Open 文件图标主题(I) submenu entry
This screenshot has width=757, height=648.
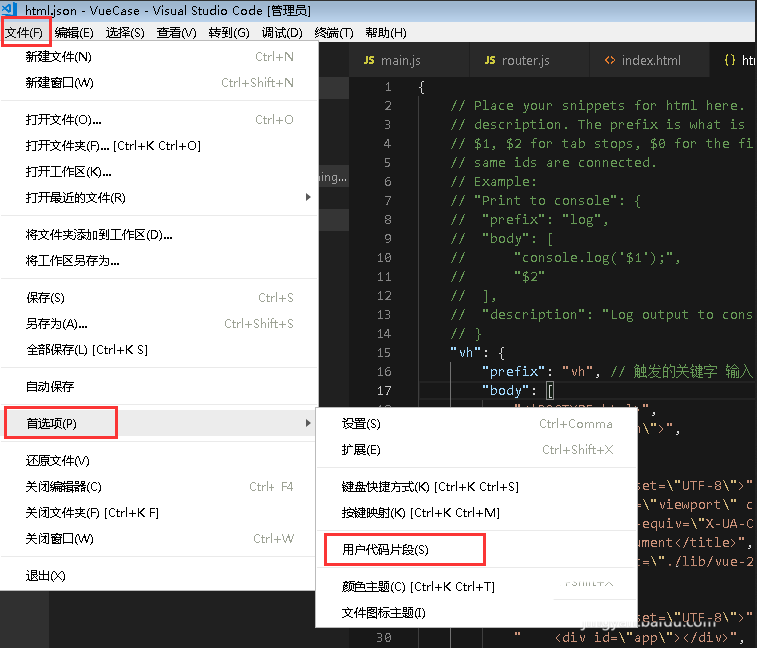coord(477,613)
